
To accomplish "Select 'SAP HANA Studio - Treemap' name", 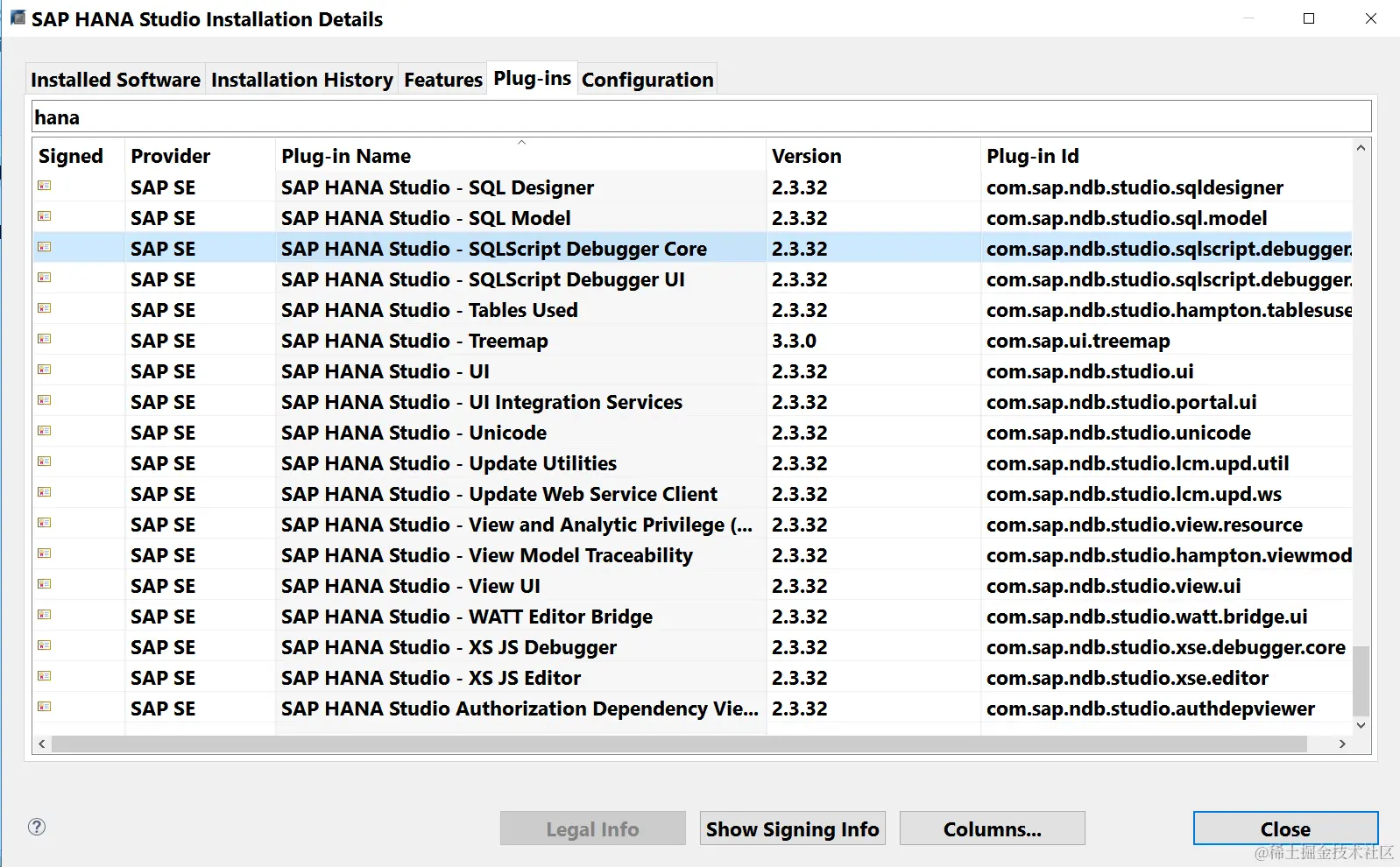I will 414,341.
